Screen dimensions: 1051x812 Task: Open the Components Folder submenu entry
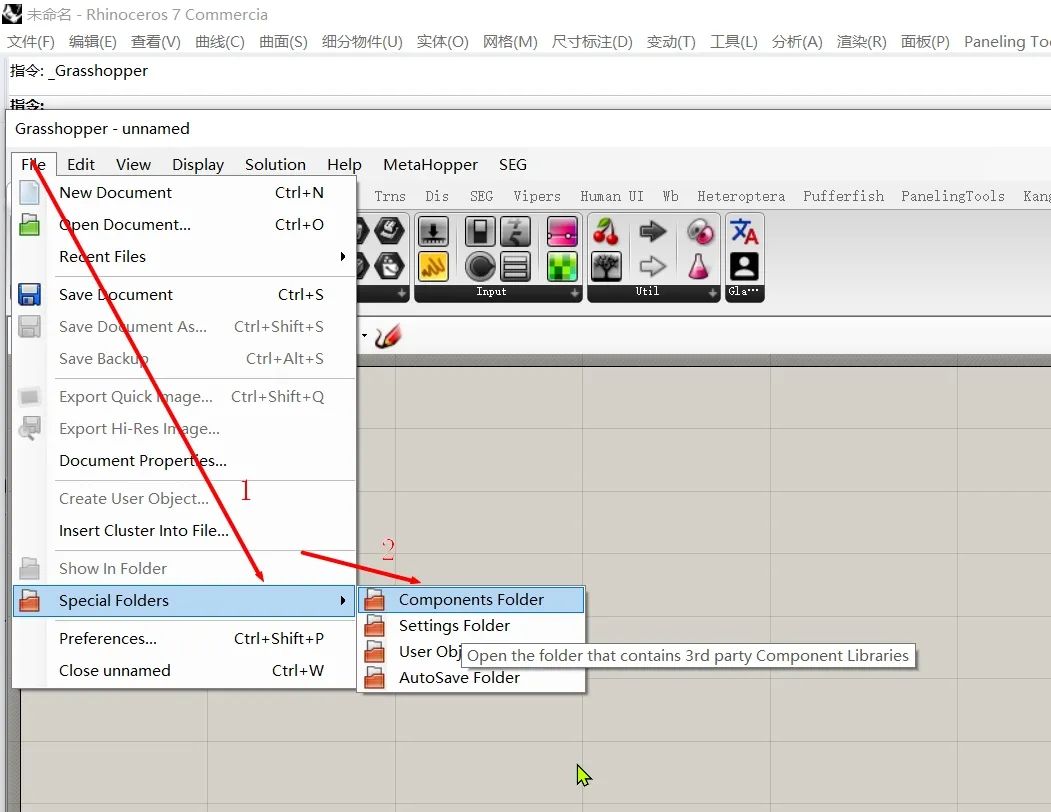click(471, 599)
